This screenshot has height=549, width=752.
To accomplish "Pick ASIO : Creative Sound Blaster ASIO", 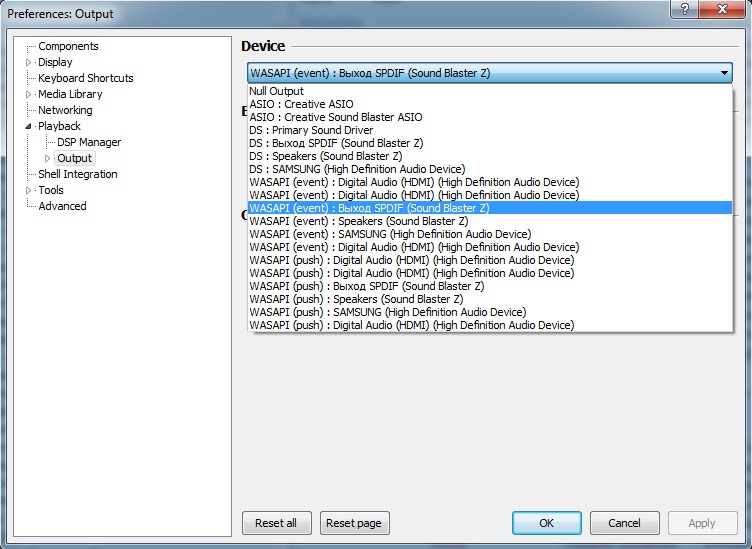I will coord(490,117).
